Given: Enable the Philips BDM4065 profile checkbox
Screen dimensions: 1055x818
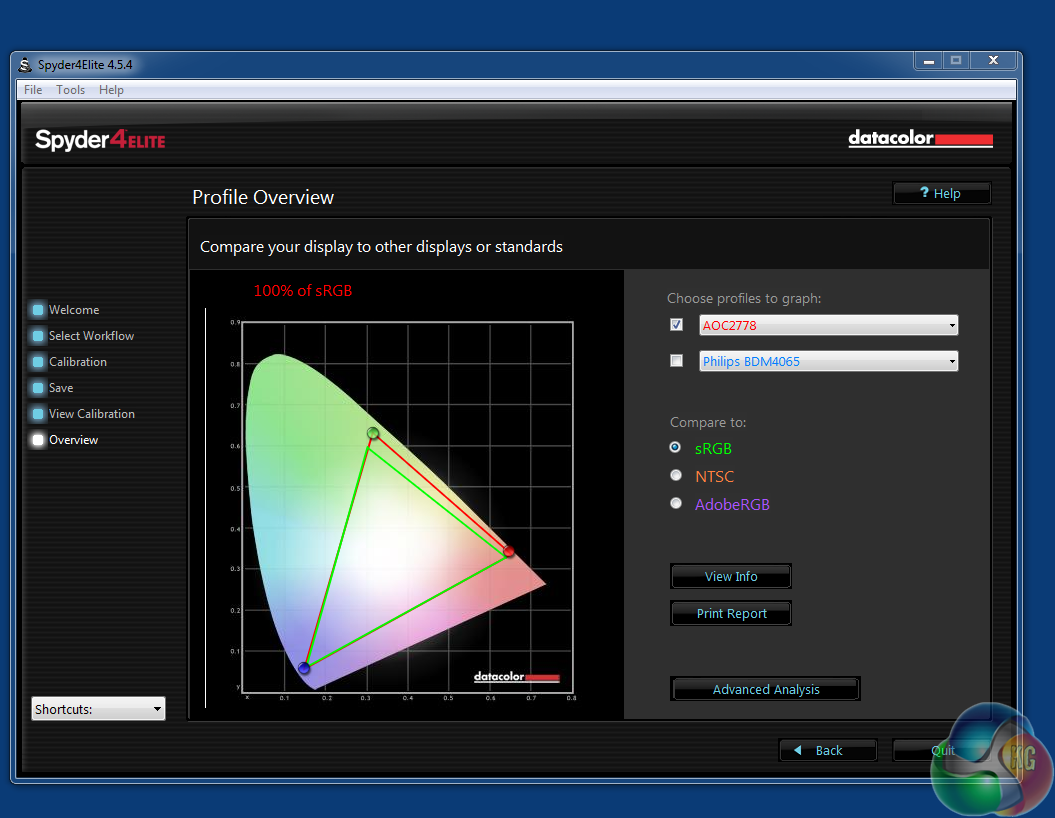Looking at the screenshot, I should (x=677, y=361).
